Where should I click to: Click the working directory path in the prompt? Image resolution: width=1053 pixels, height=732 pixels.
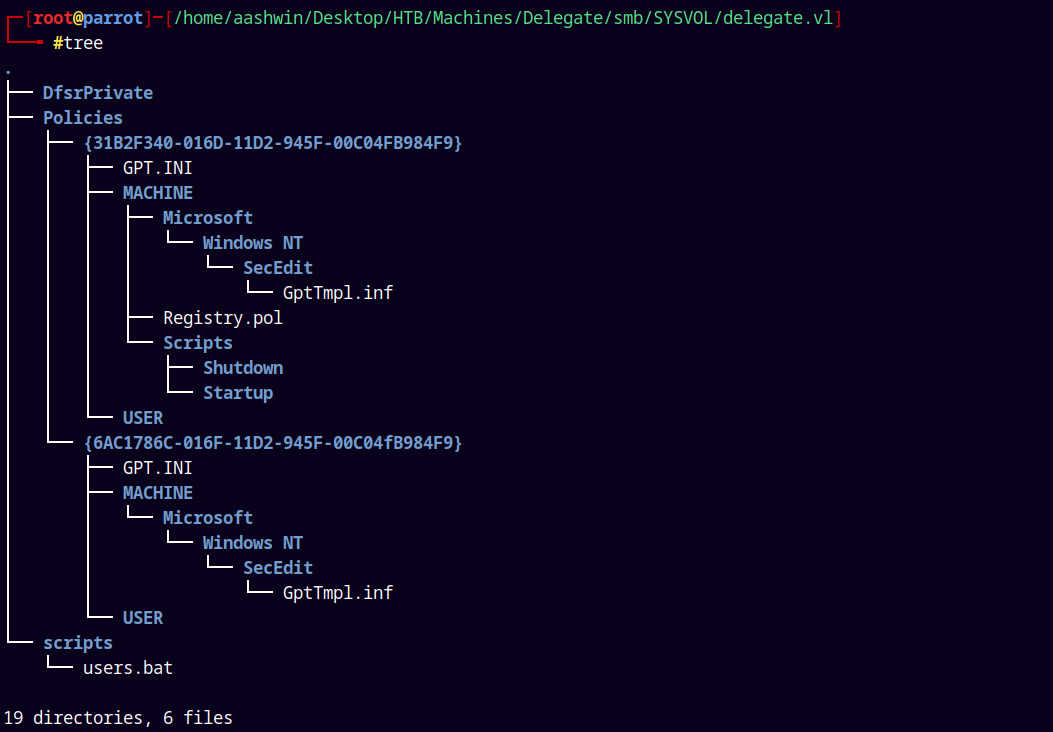pos(502,18)
